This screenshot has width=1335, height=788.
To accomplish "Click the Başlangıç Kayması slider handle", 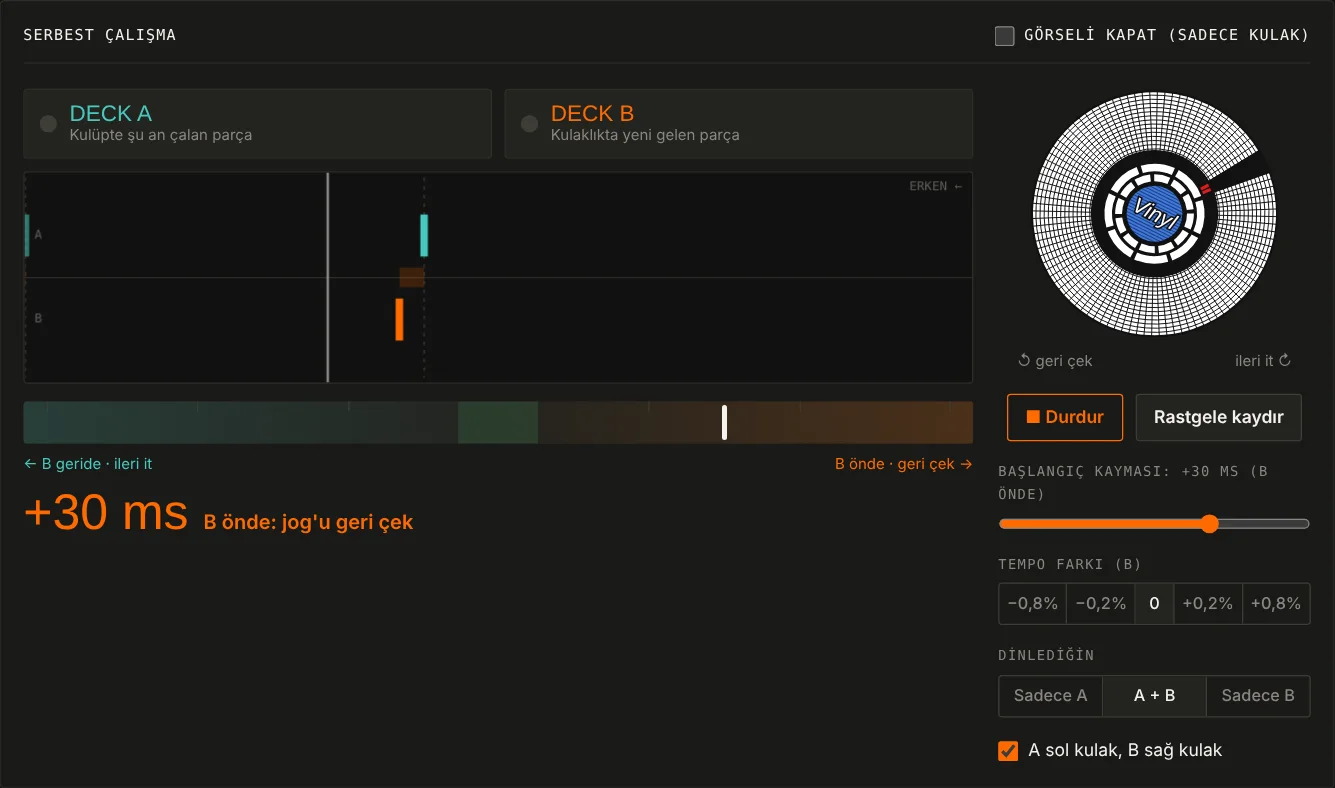I will 1209,524.
